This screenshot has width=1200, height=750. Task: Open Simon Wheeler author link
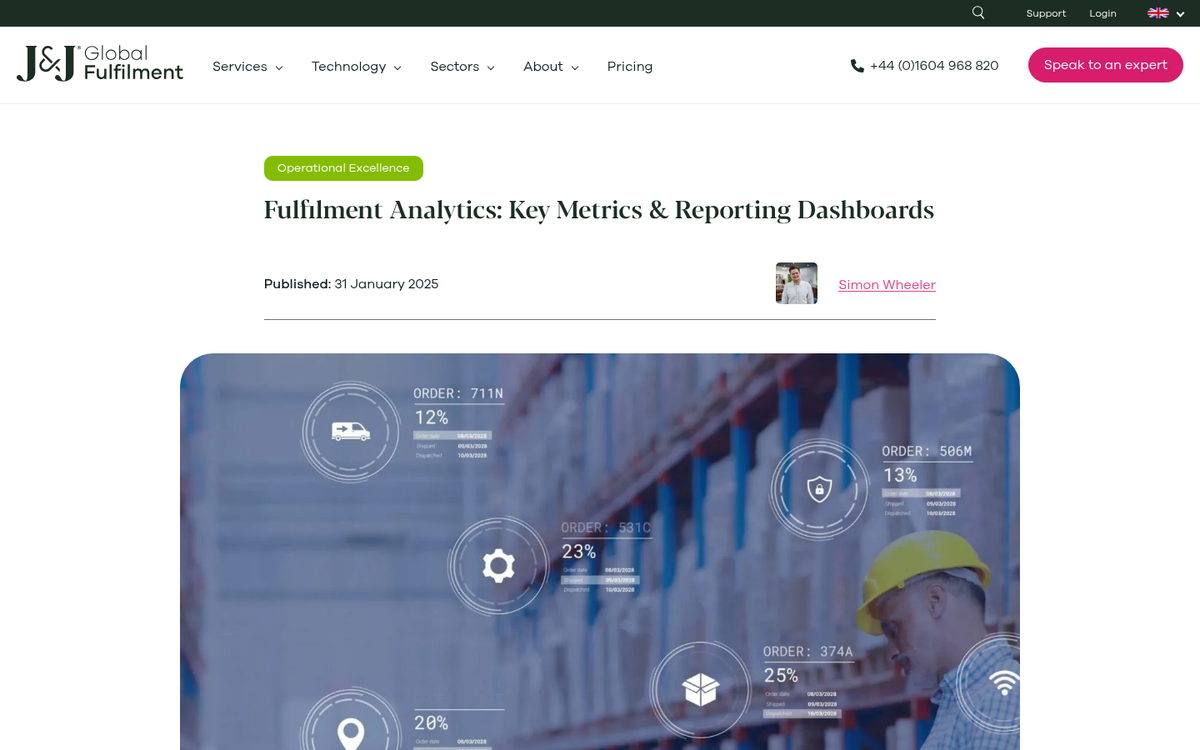click(886, 285)
